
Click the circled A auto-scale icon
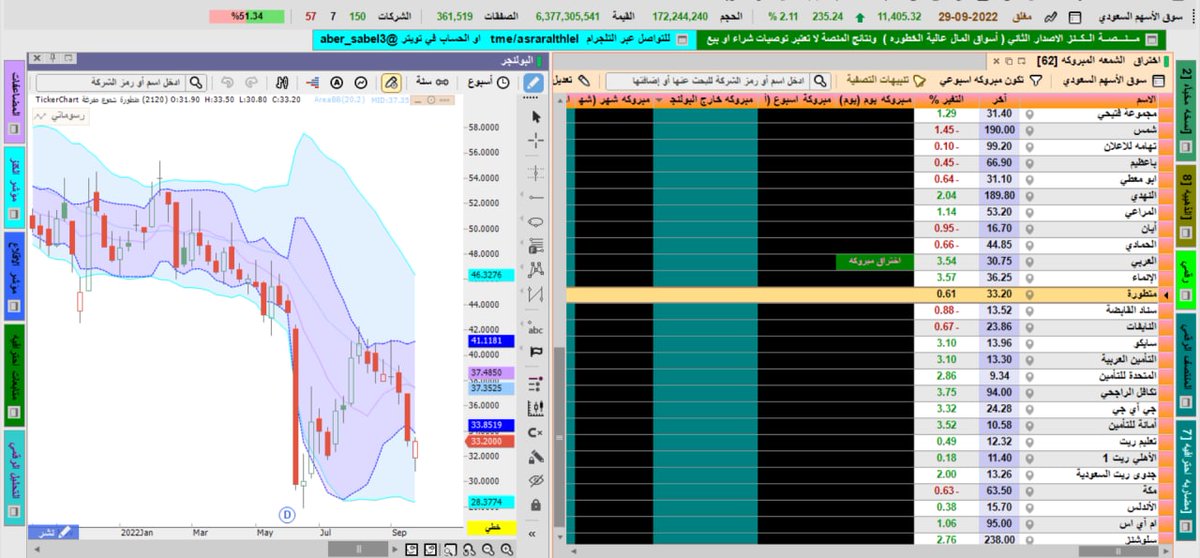(x=338, y=82)
